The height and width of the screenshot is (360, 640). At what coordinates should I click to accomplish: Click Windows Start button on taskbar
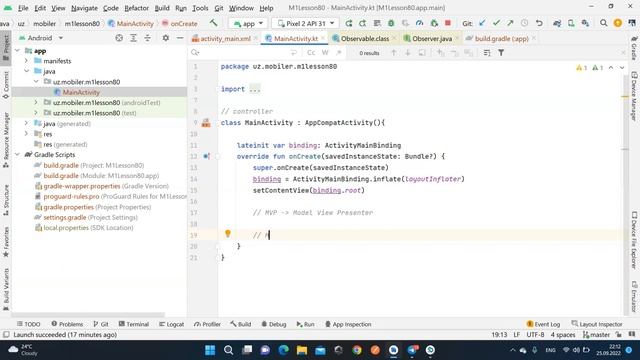[210, 350]
